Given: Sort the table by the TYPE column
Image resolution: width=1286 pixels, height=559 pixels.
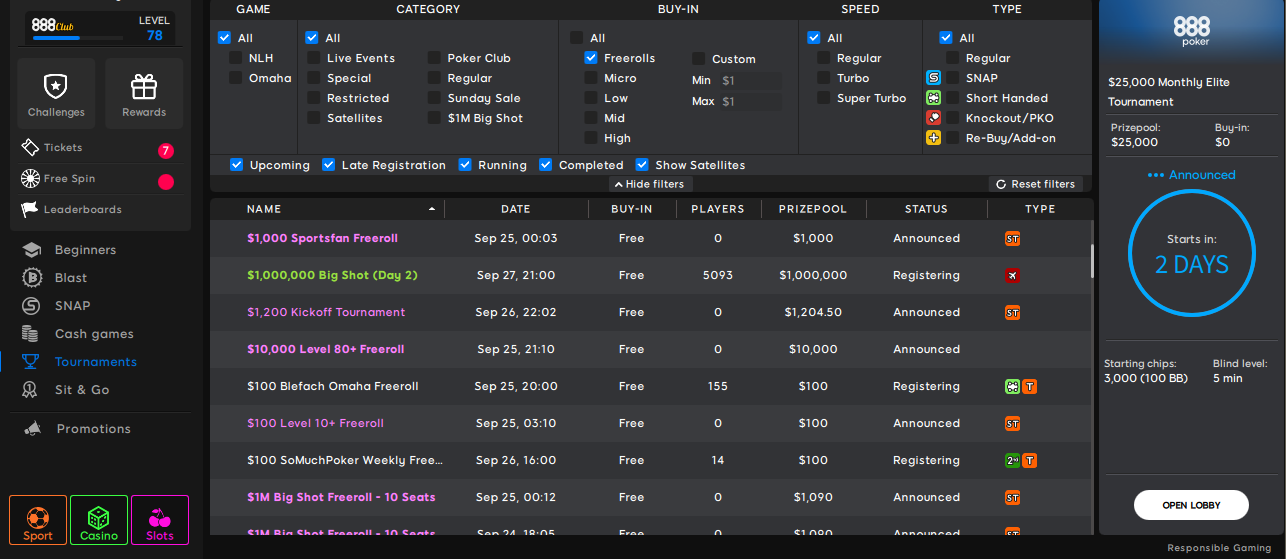Looking at the screenshot, I should (1040, 209).
